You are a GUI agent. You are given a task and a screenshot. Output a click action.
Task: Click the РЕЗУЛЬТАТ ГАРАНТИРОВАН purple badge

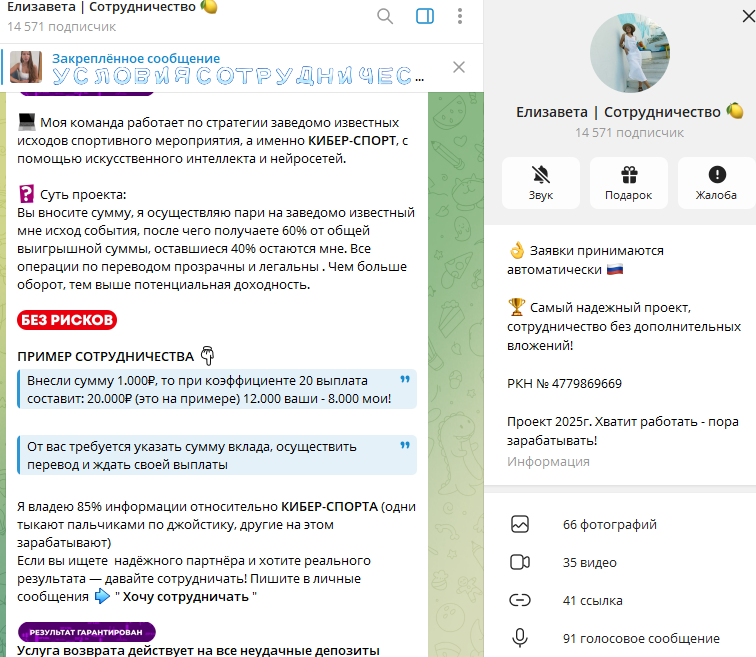click(87, 632)
